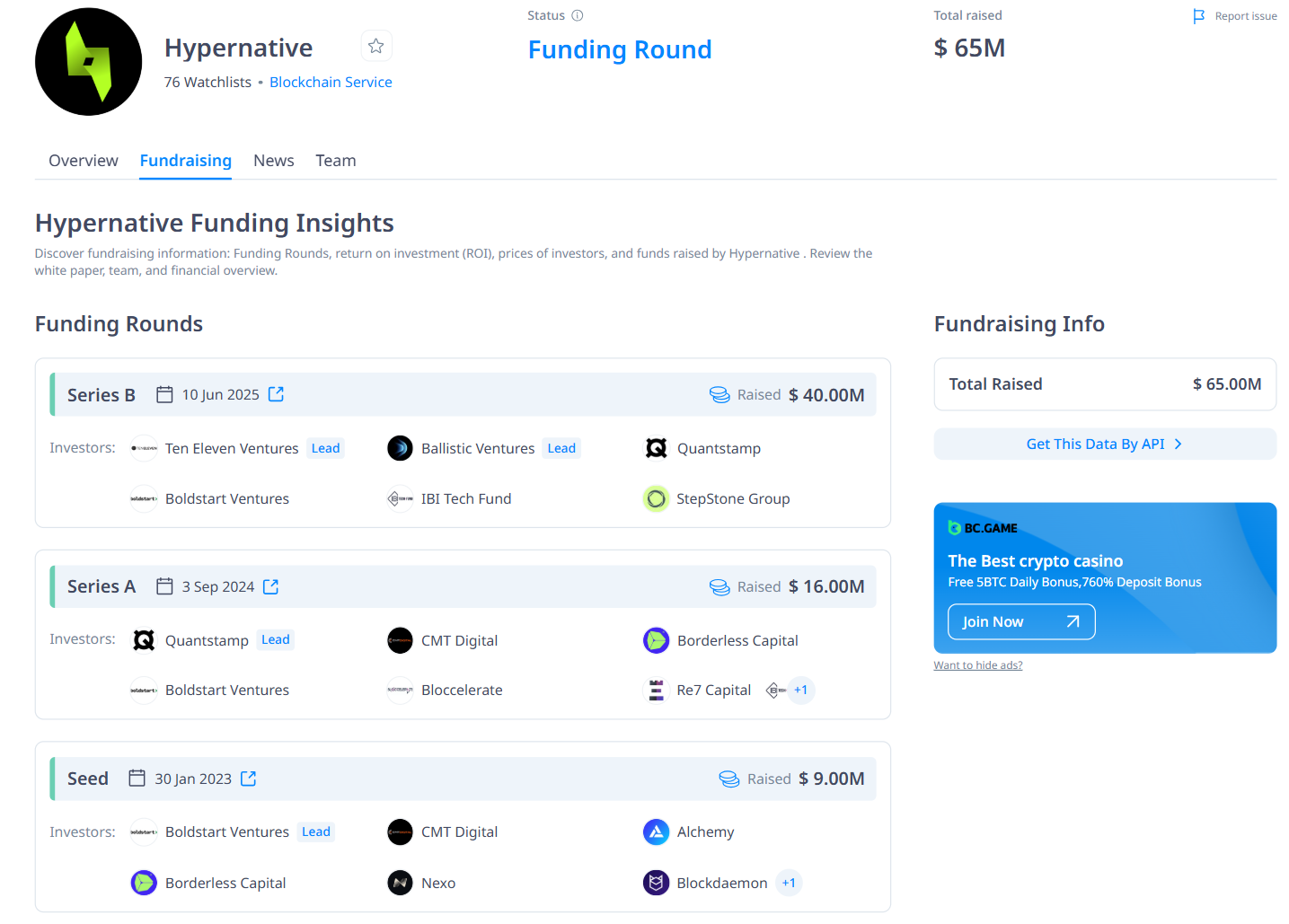
Task: Open Series B external source link icon
Action: point(276,394)
